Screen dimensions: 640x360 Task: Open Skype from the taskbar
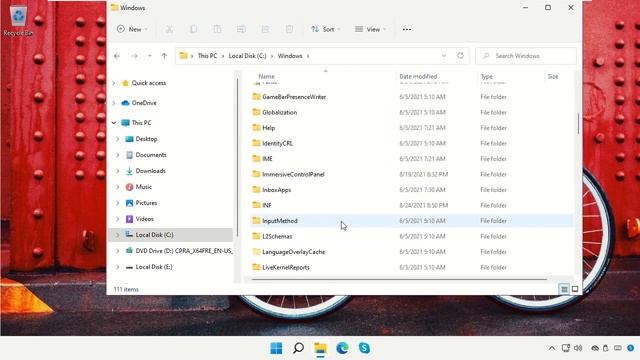[364, 348]
